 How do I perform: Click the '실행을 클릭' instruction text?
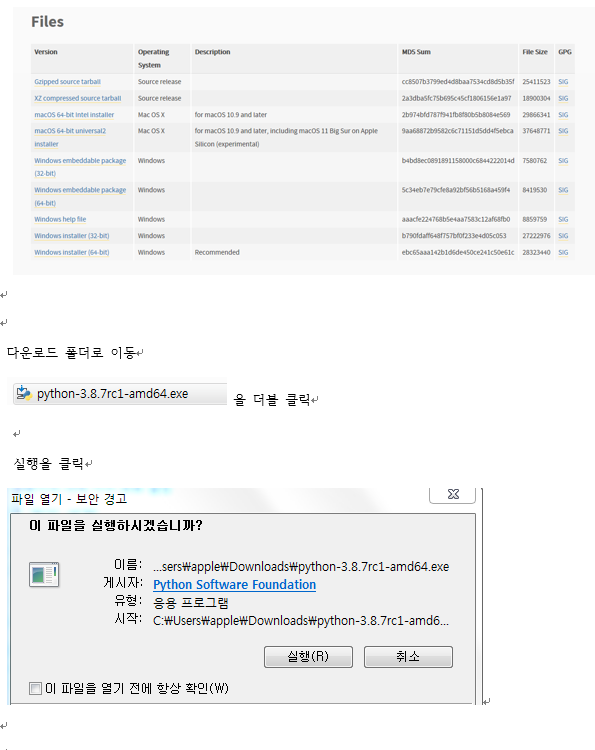click(x=48, y=463)
